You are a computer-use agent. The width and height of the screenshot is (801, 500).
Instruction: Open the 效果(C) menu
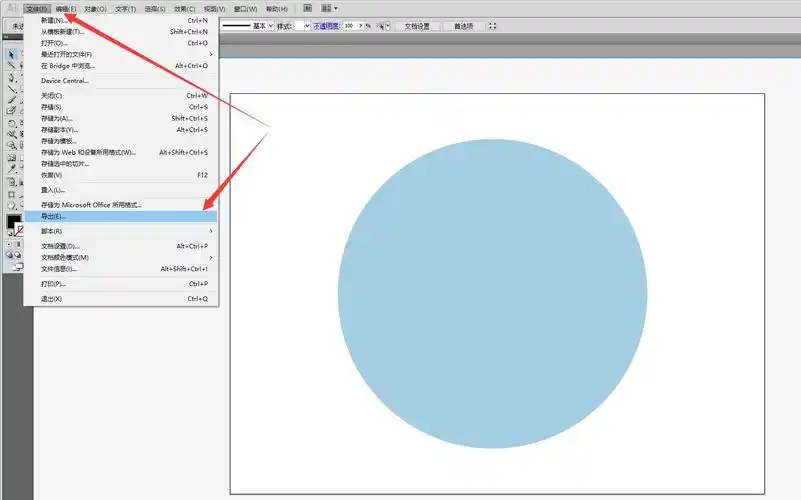click(x=184, y=9)
